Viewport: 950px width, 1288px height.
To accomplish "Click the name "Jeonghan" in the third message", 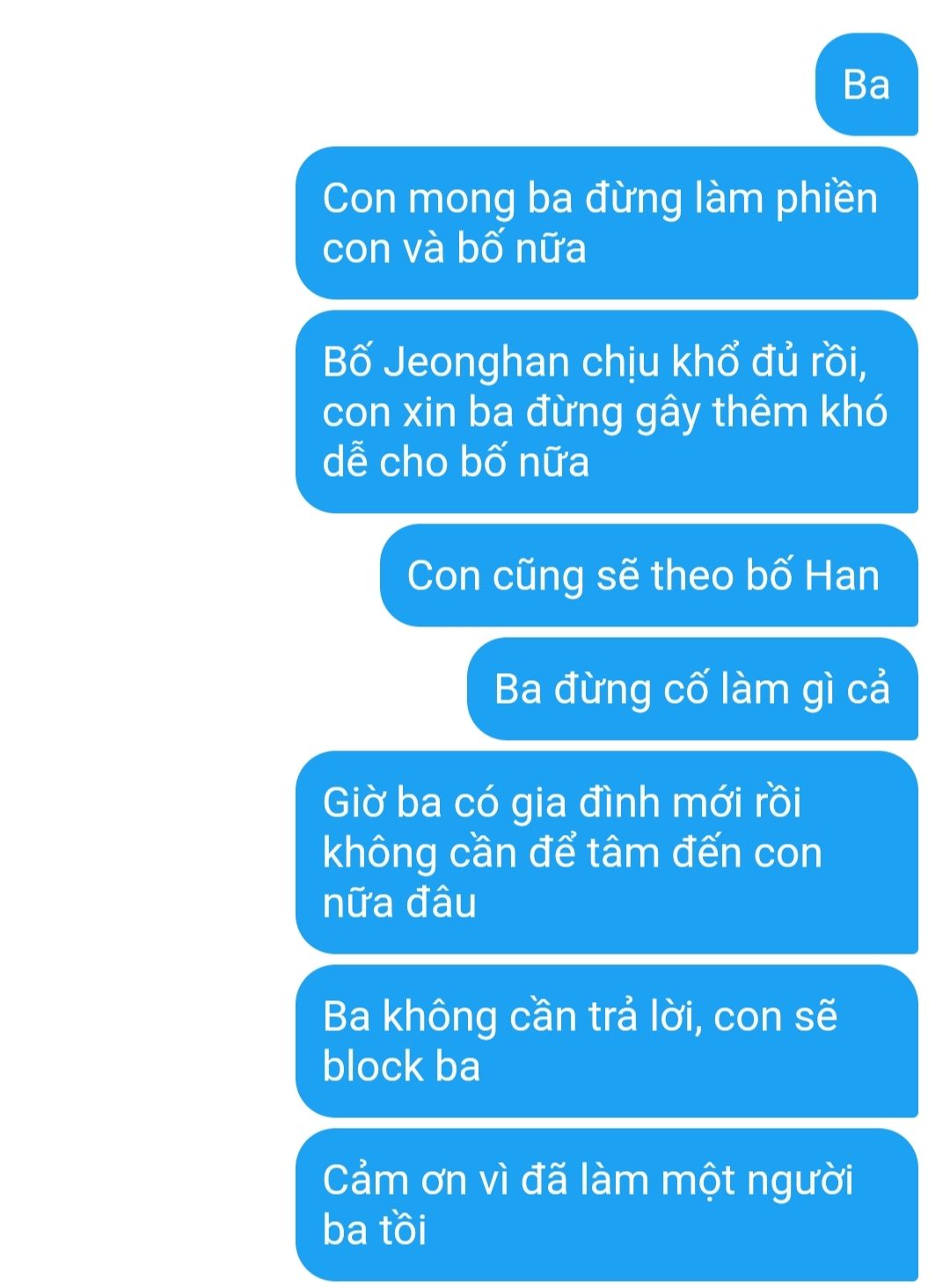I will 478,363.
